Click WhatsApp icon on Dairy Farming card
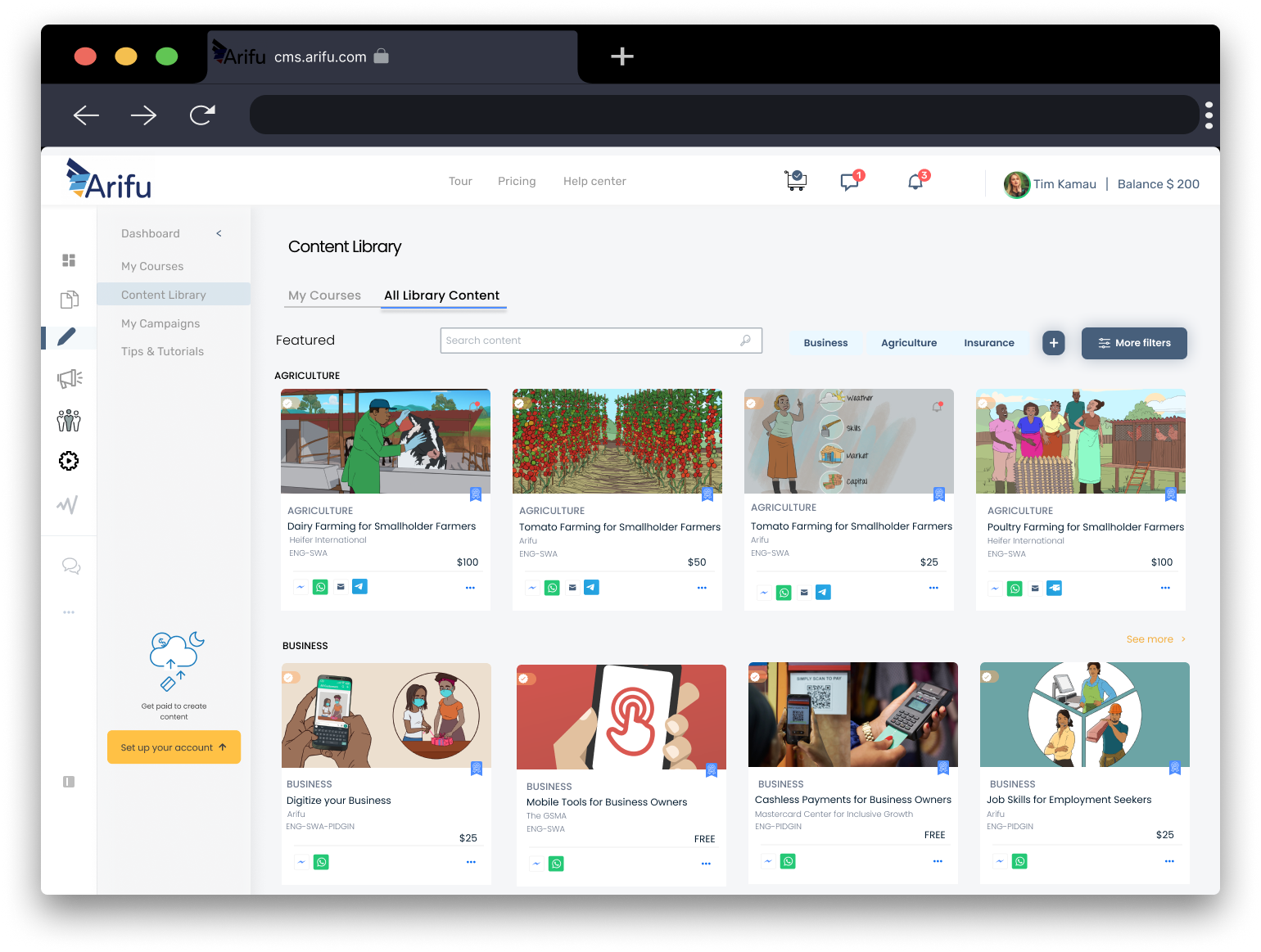Image resolution: width=1261 pixels, height=952 pixels. point(320,587)
